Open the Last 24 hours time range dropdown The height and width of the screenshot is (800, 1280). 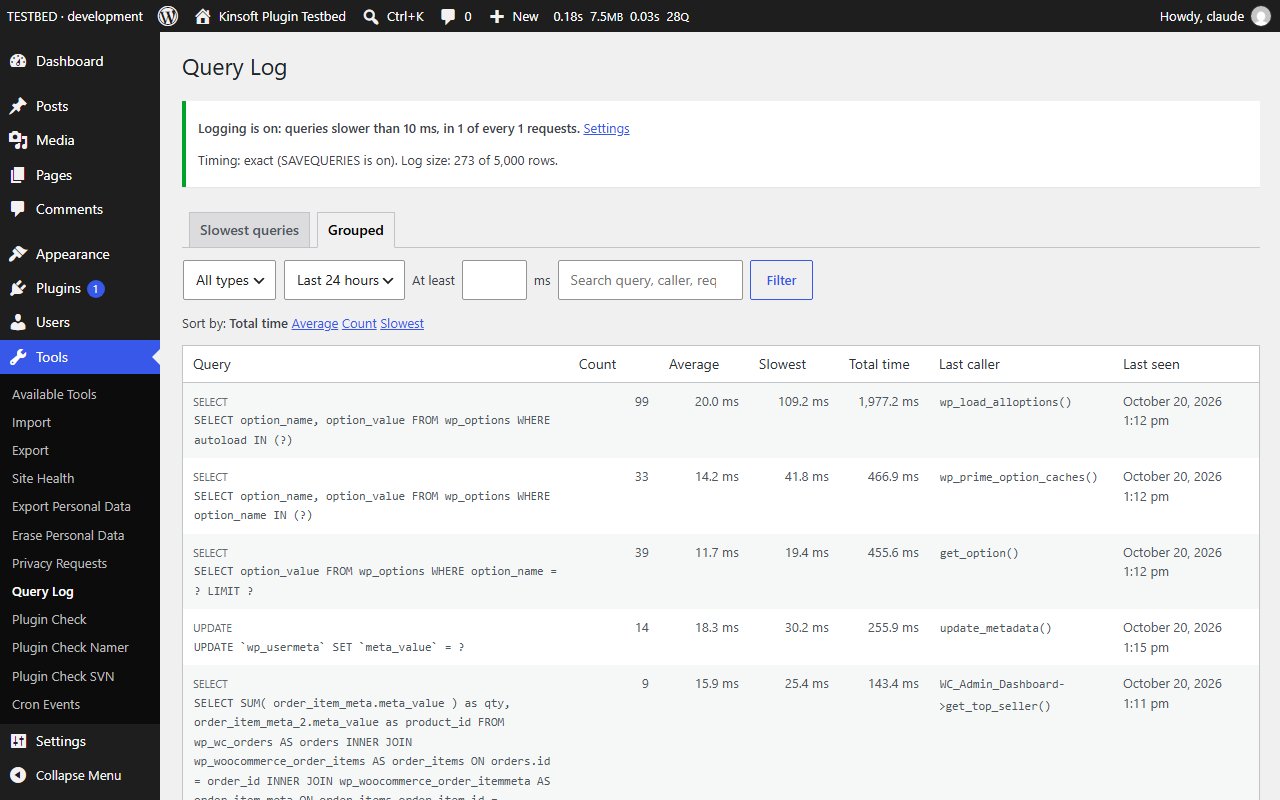tap(344, 280)
